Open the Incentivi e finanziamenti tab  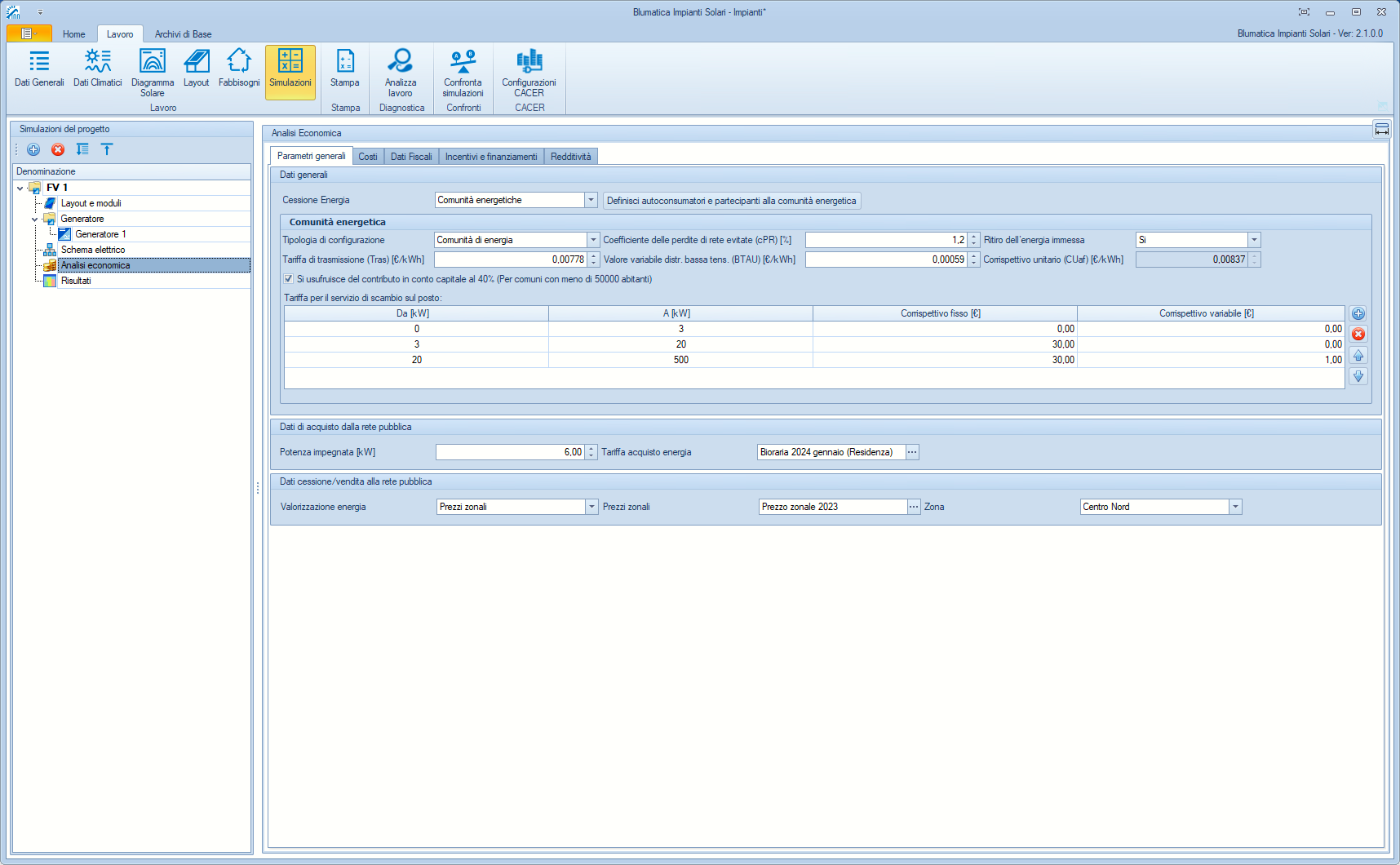pos(491,157)
